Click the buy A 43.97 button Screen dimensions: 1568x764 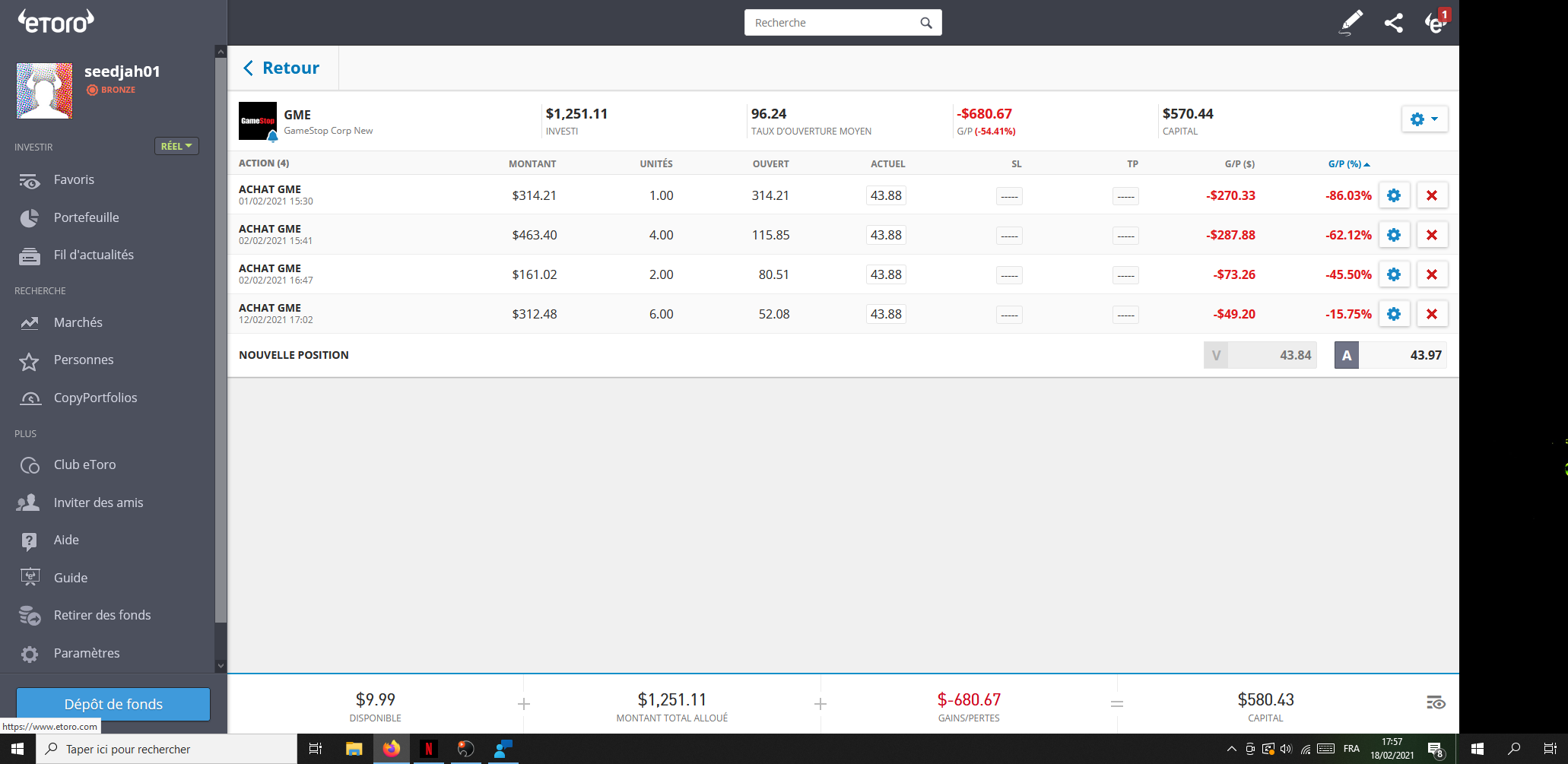pos(1391,355)
